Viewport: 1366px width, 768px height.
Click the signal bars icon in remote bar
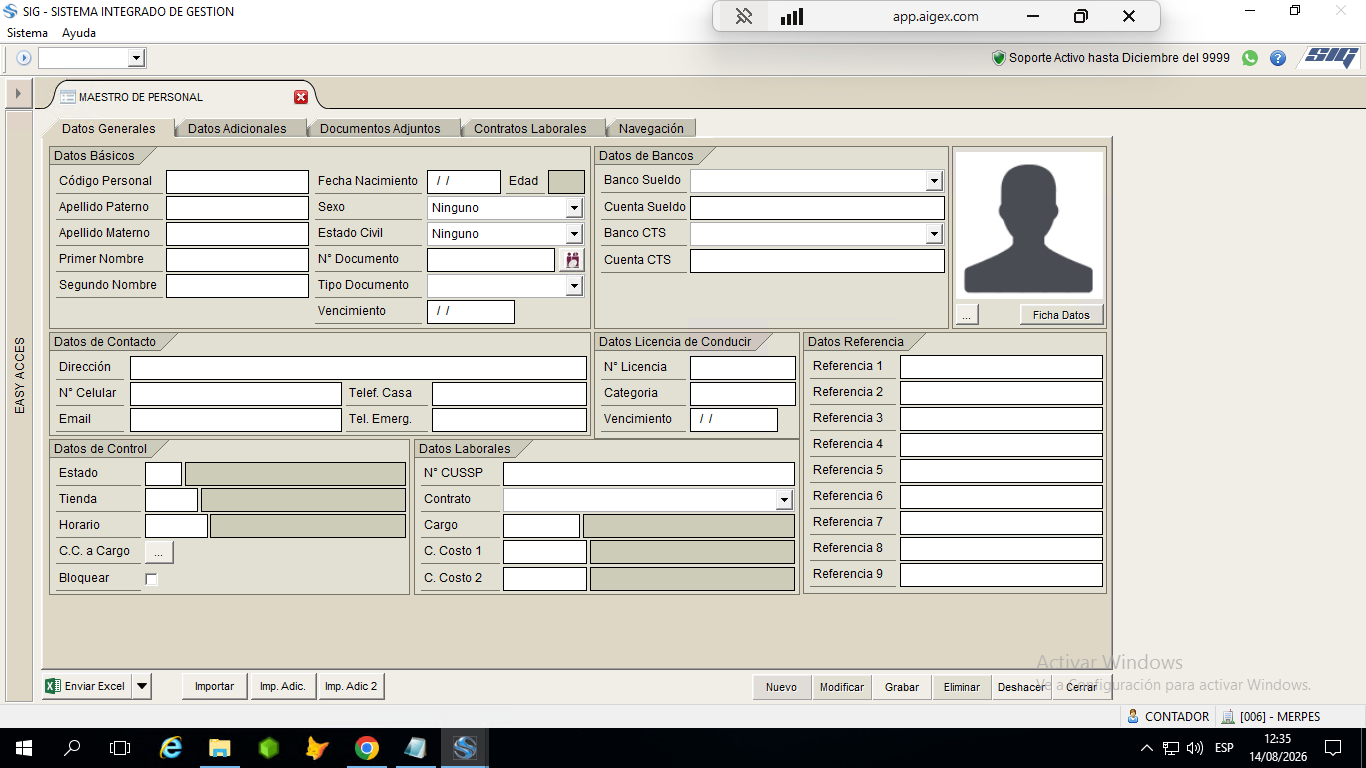792,16
